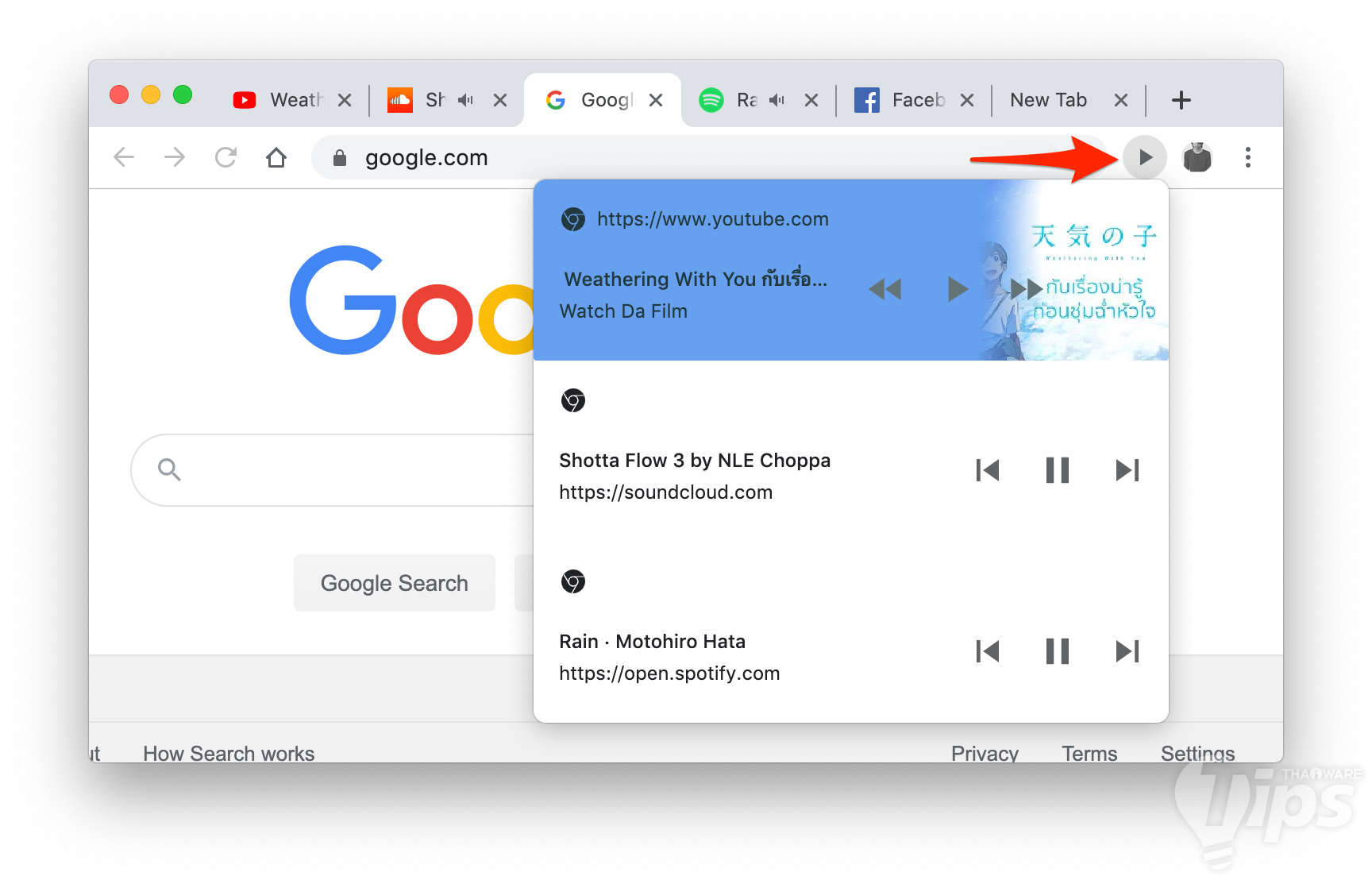
Task: Open the Terms footer link
Action: [1089, 753]
